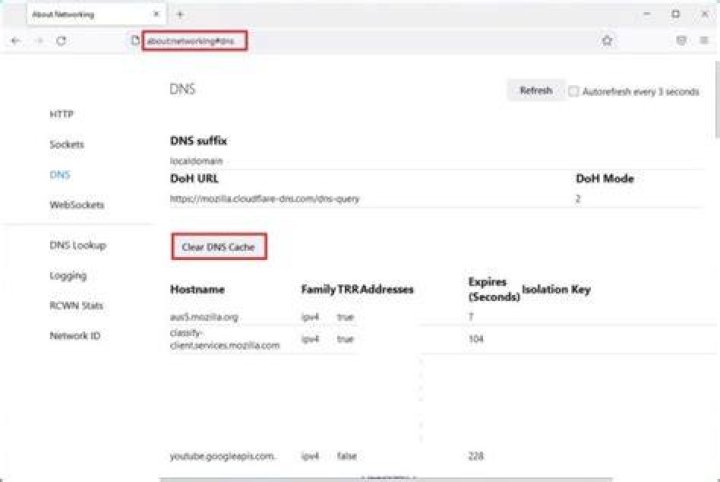The height and width of the screenshot is (482, 720).
Task: Open the Firefox hamburger menu
Action: coord(704,40)
